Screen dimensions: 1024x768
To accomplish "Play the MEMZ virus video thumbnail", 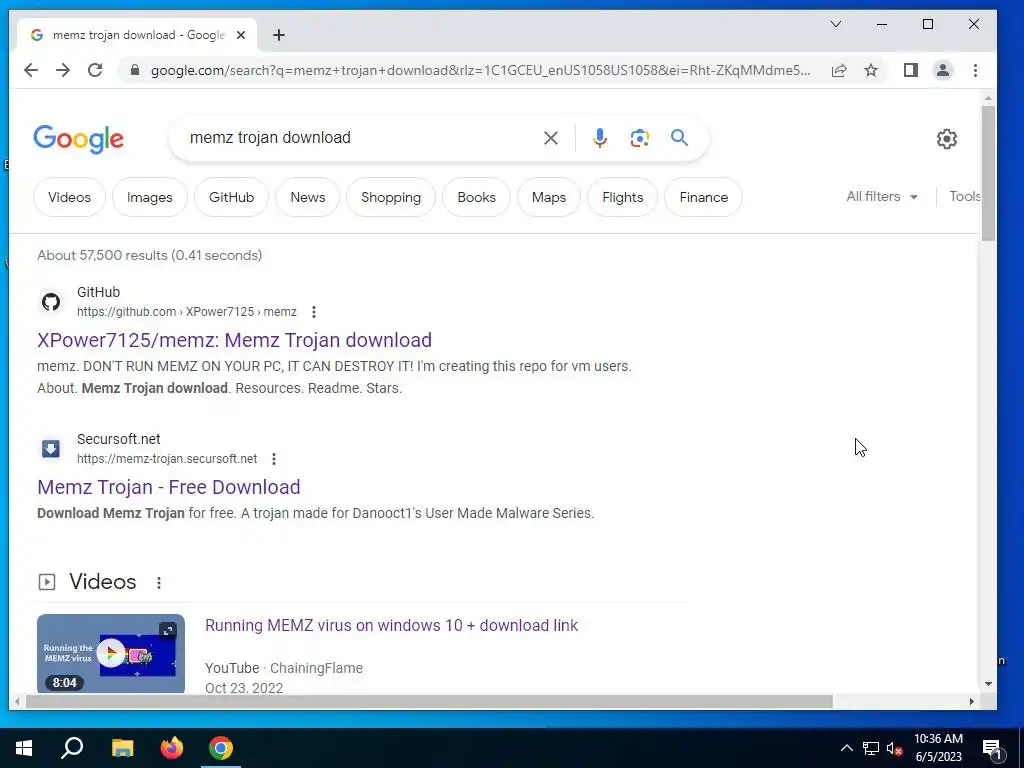I will 111,653.
